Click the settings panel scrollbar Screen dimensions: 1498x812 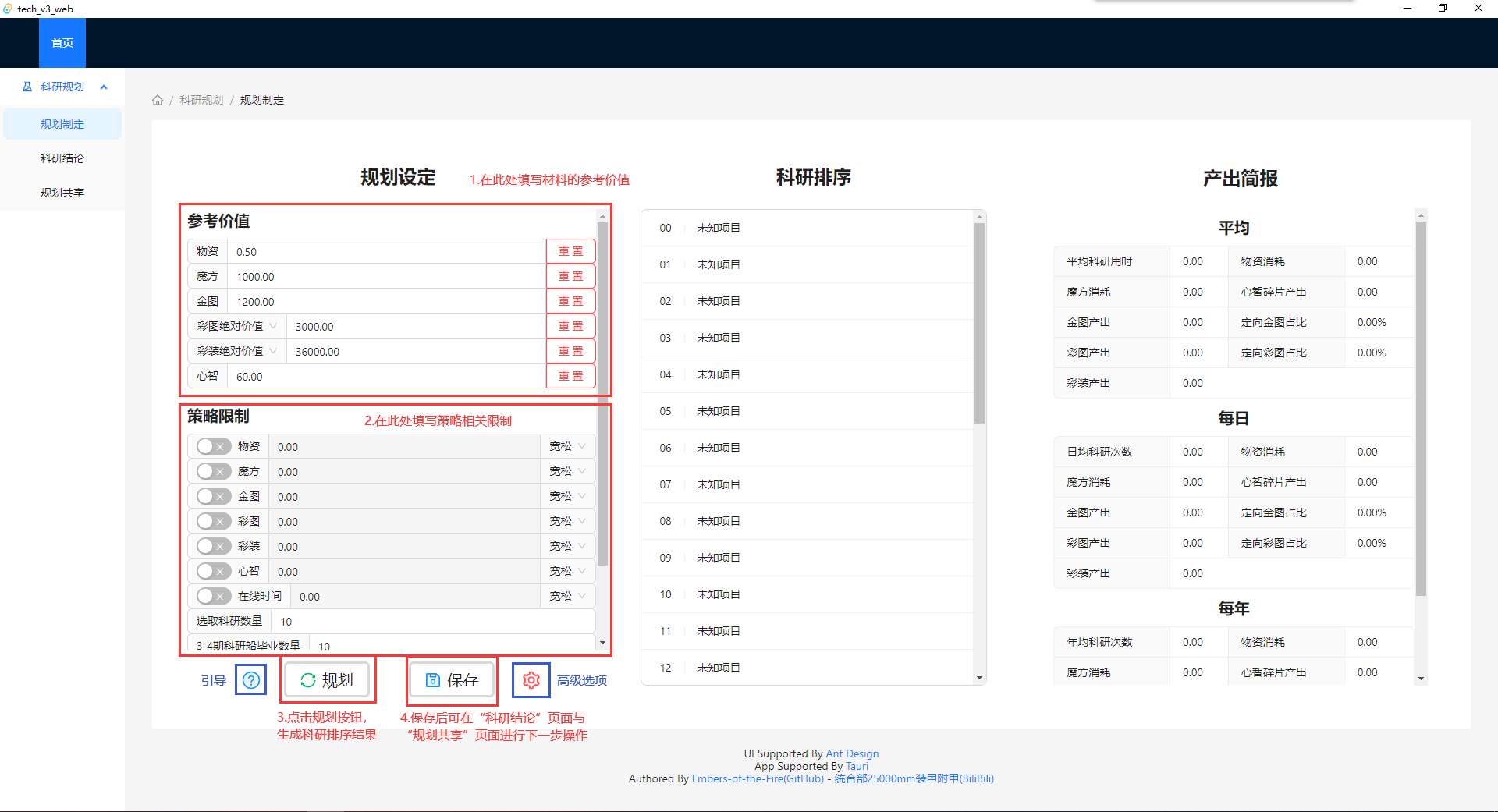[x=602, y=394]
